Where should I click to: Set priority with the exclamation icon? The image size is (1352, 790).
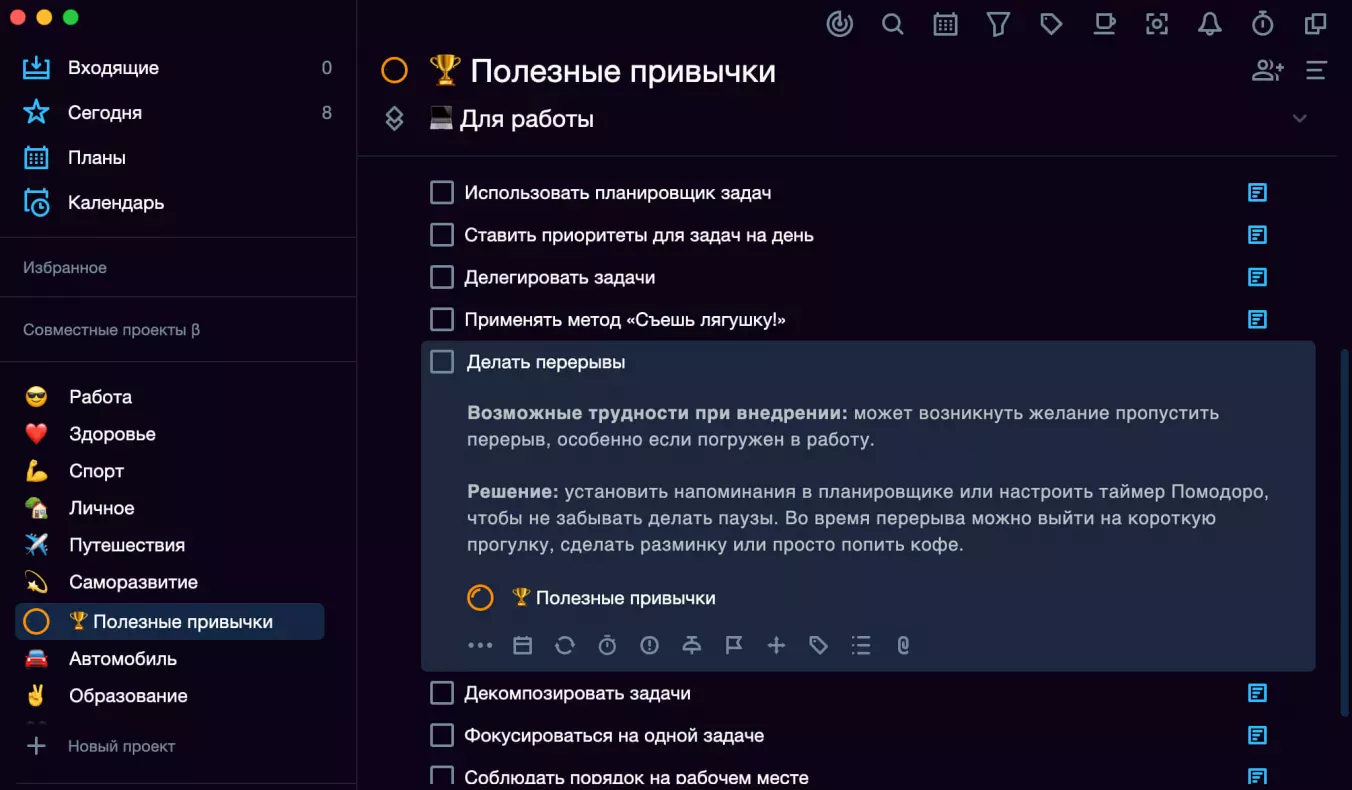650,646
